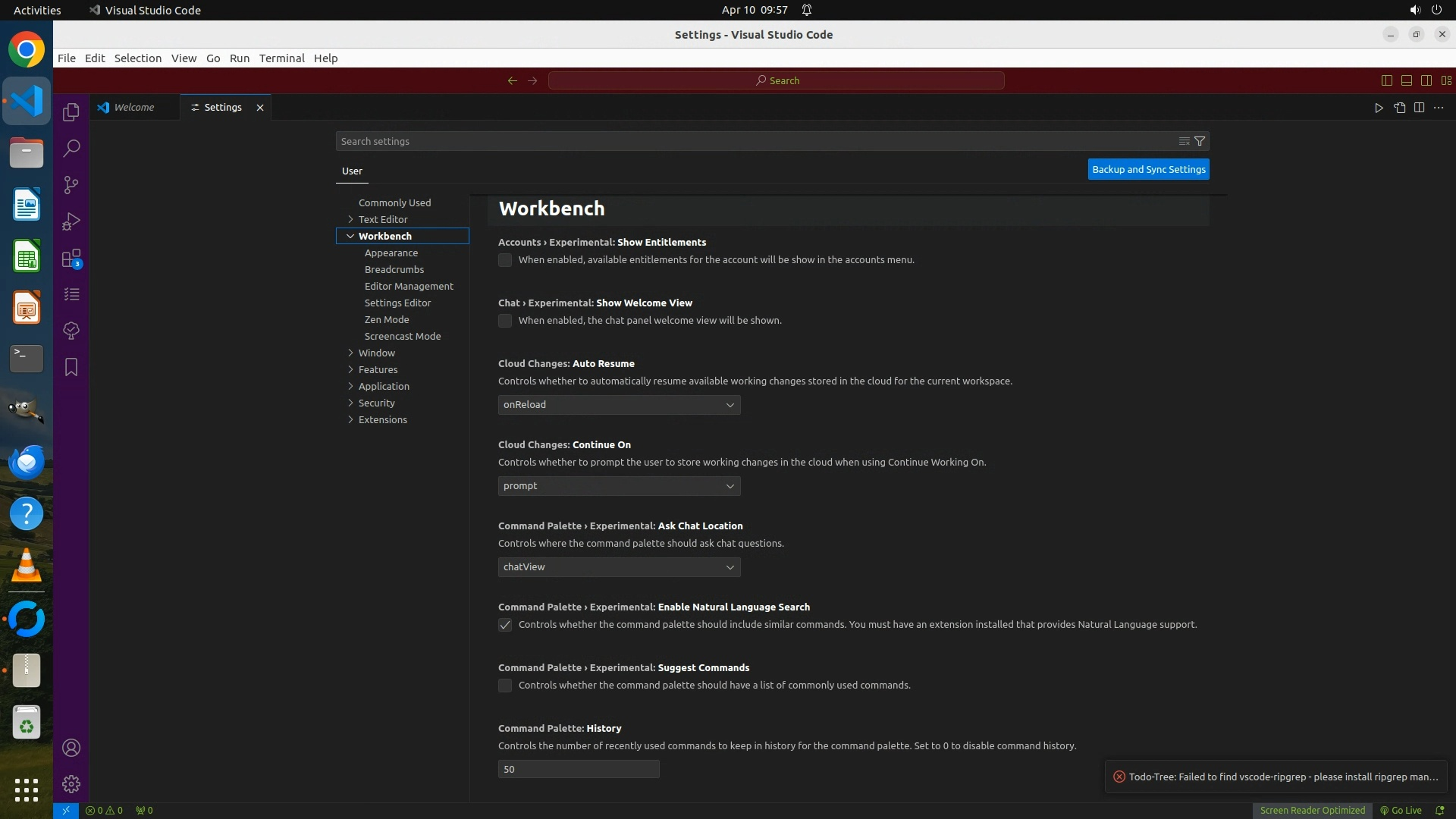Enable Show Entitlements checkbox

pyautogui.click(x=505, y=260)
